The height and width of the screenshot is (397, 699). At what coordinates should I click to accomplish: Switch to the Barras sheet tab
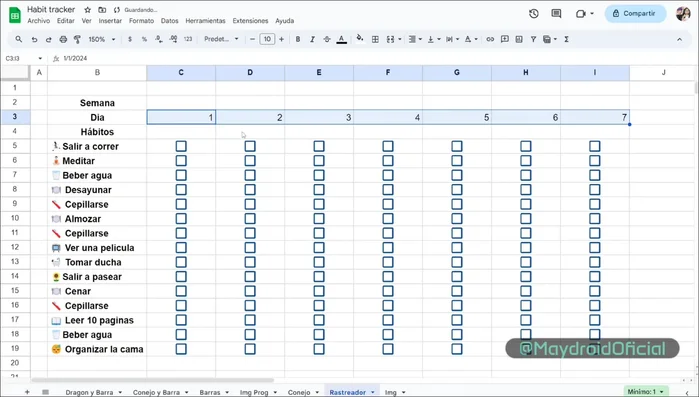[x=210, y=392]
